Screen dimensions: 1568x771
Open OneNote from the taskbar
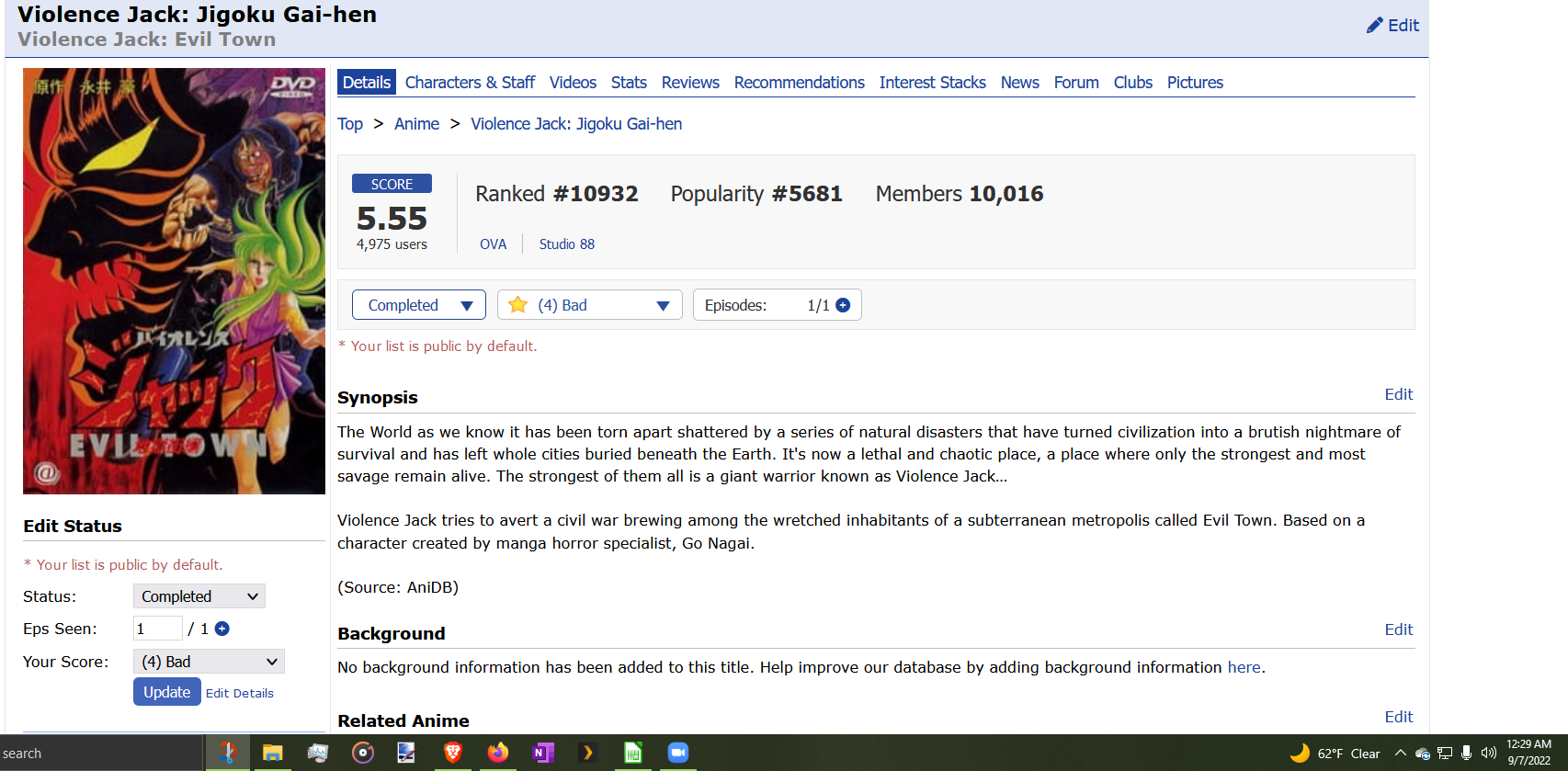click(x=542, y=754)
